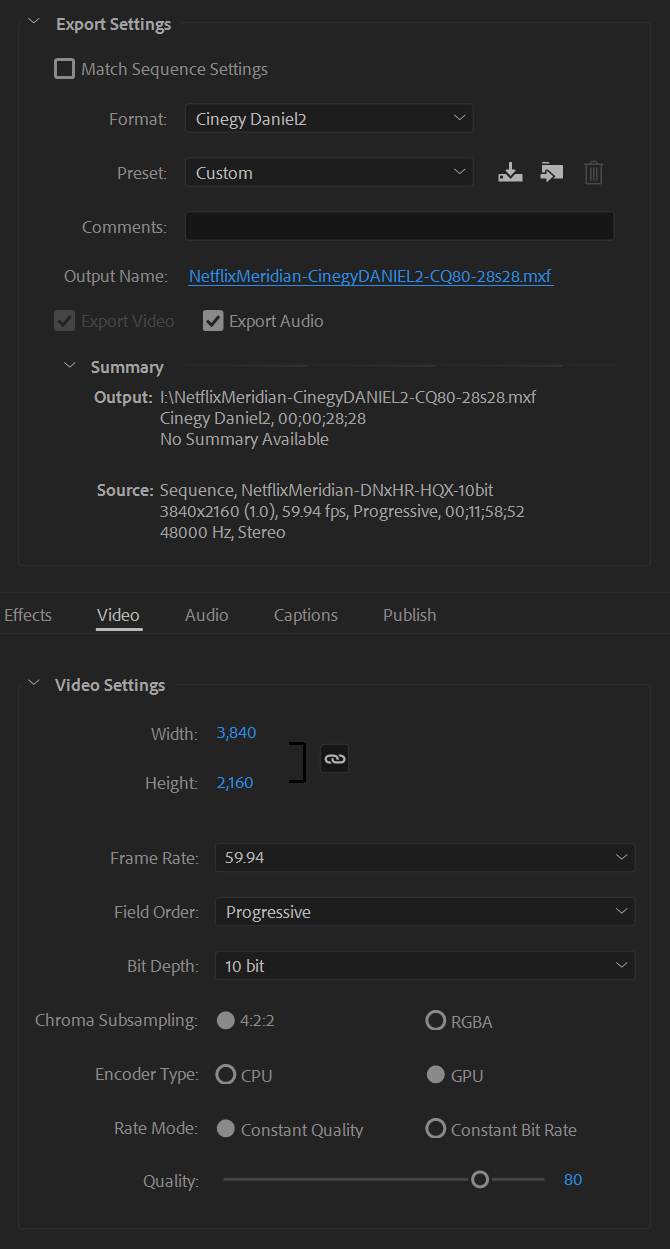Screen dimensions: 670x1249
Task: Click the summary output path text
Action: [x=348, y=397]
